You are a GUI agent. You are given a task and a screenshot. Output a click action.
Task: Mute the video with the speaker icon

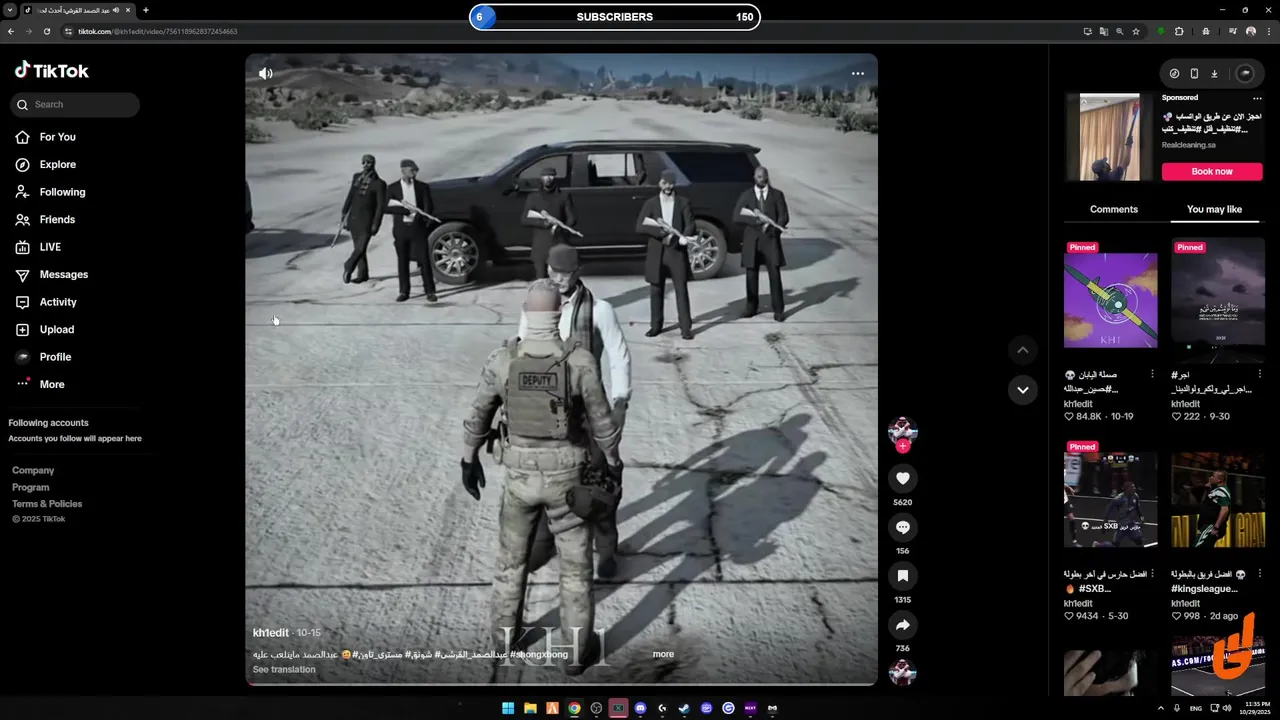pos(265,73)
